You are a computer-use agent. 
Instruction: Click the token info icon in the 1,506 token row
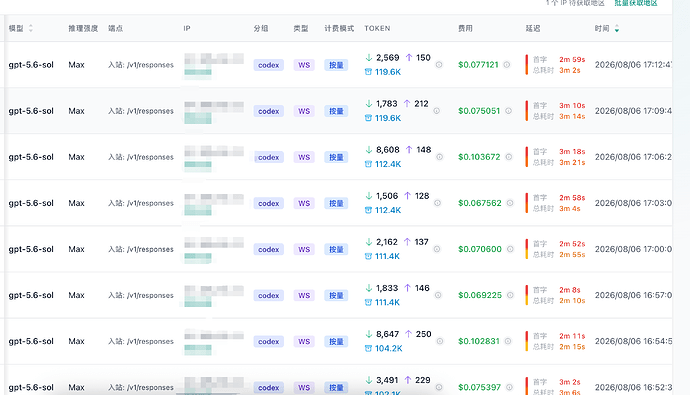coord(437,203)
